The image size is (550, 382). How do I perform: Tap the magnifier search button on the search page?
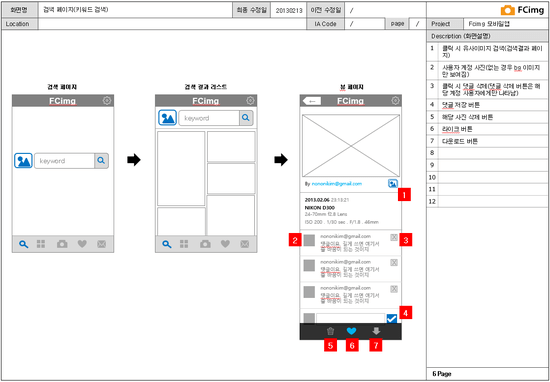(101, 161)
